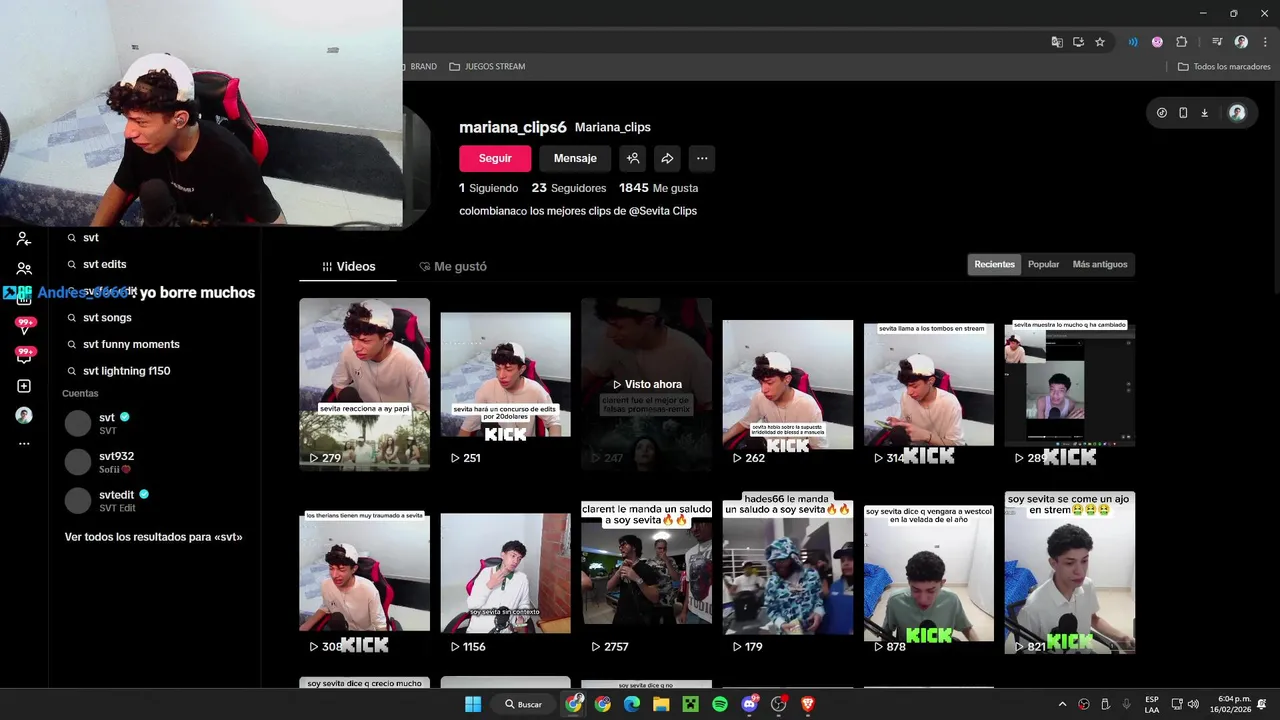1280x720 pixels.
Task: Click the magnifier icon beside "svt songs"
Action: 72,317
